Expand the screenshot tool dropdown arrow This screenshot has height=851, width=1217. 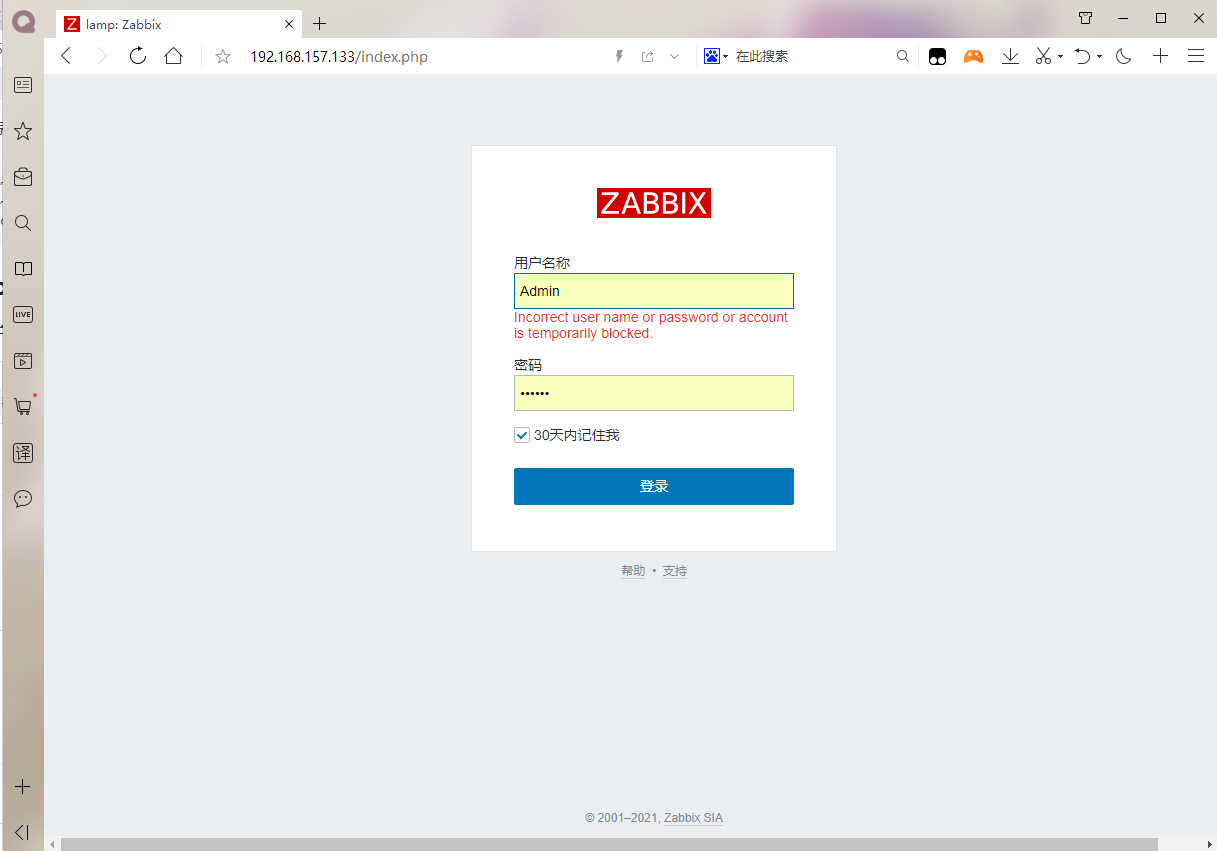click(1060, 57)
